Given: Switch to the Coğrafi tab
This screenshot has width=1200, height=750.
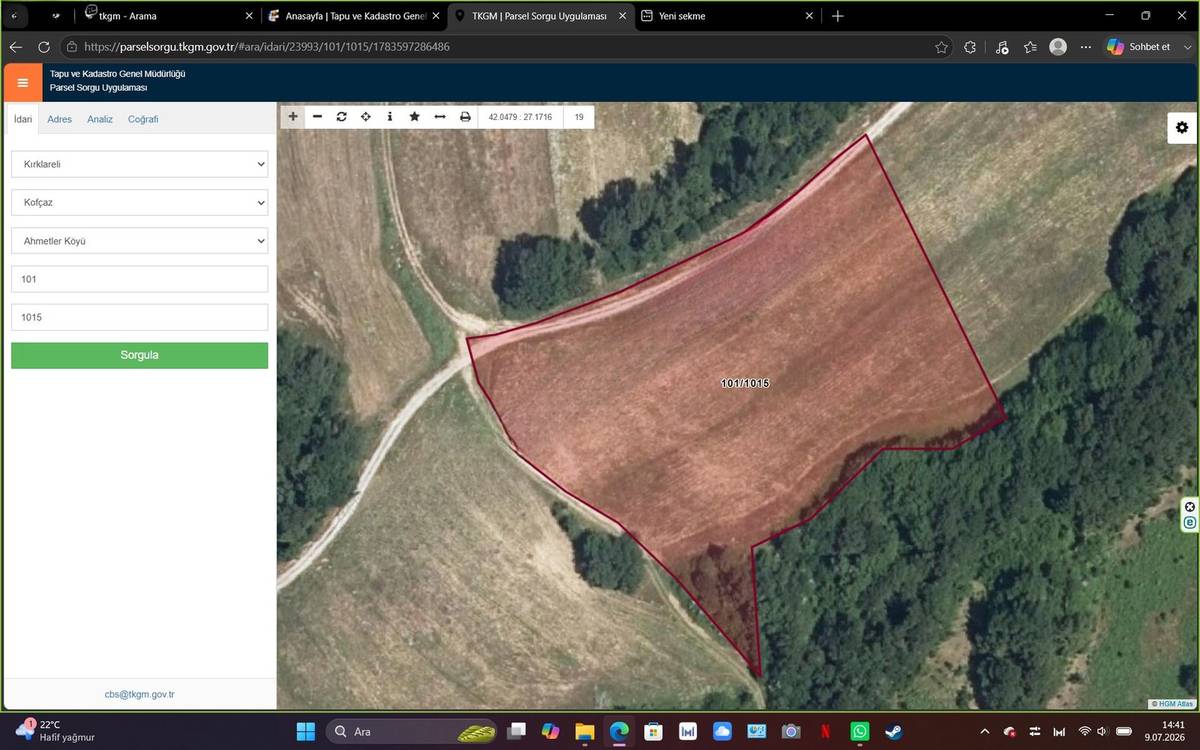Looking at the screenshot, I should pyautogui.click(x=143, y=119).
